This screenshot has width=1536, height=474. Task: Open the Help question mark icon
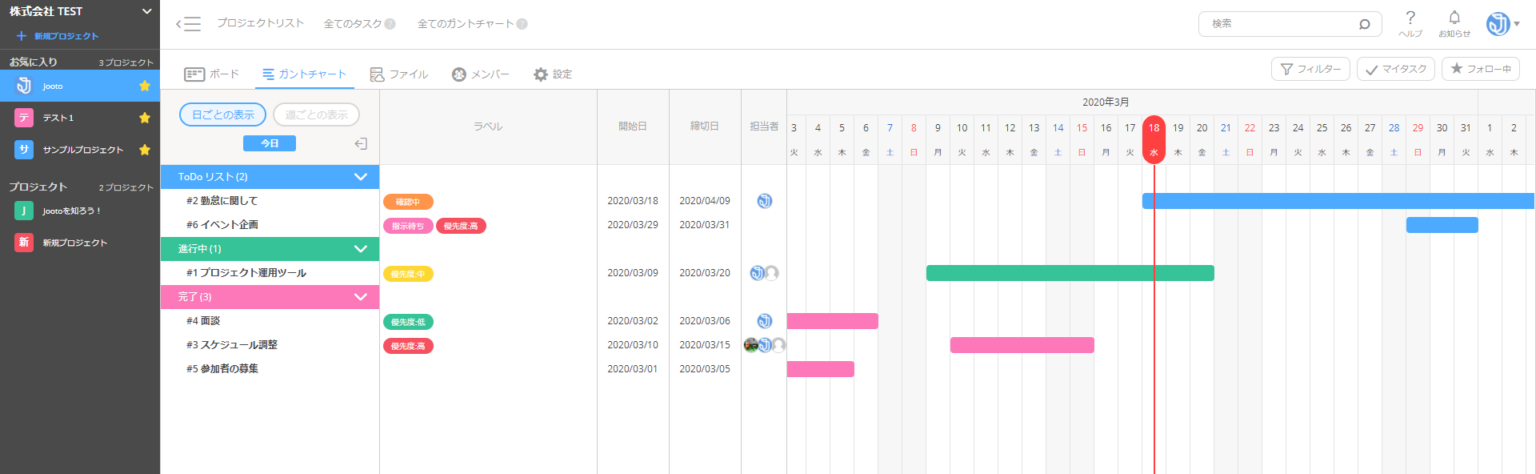click(x=1410, y=18)
